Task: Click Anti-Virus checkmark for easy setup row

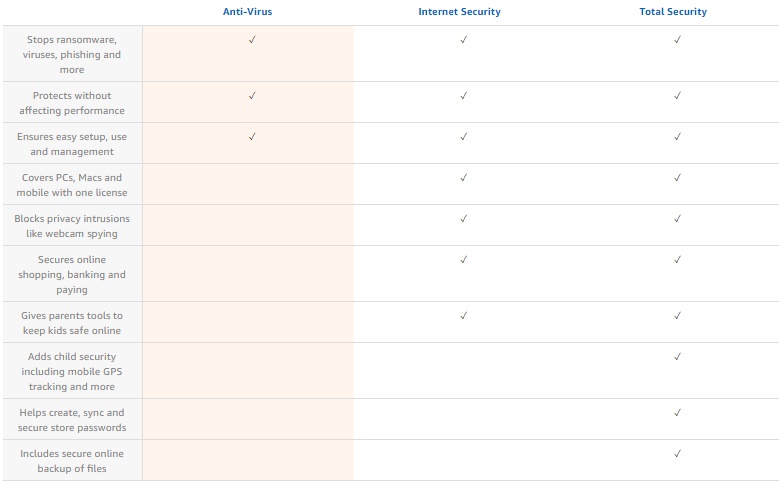Action: 252,136
